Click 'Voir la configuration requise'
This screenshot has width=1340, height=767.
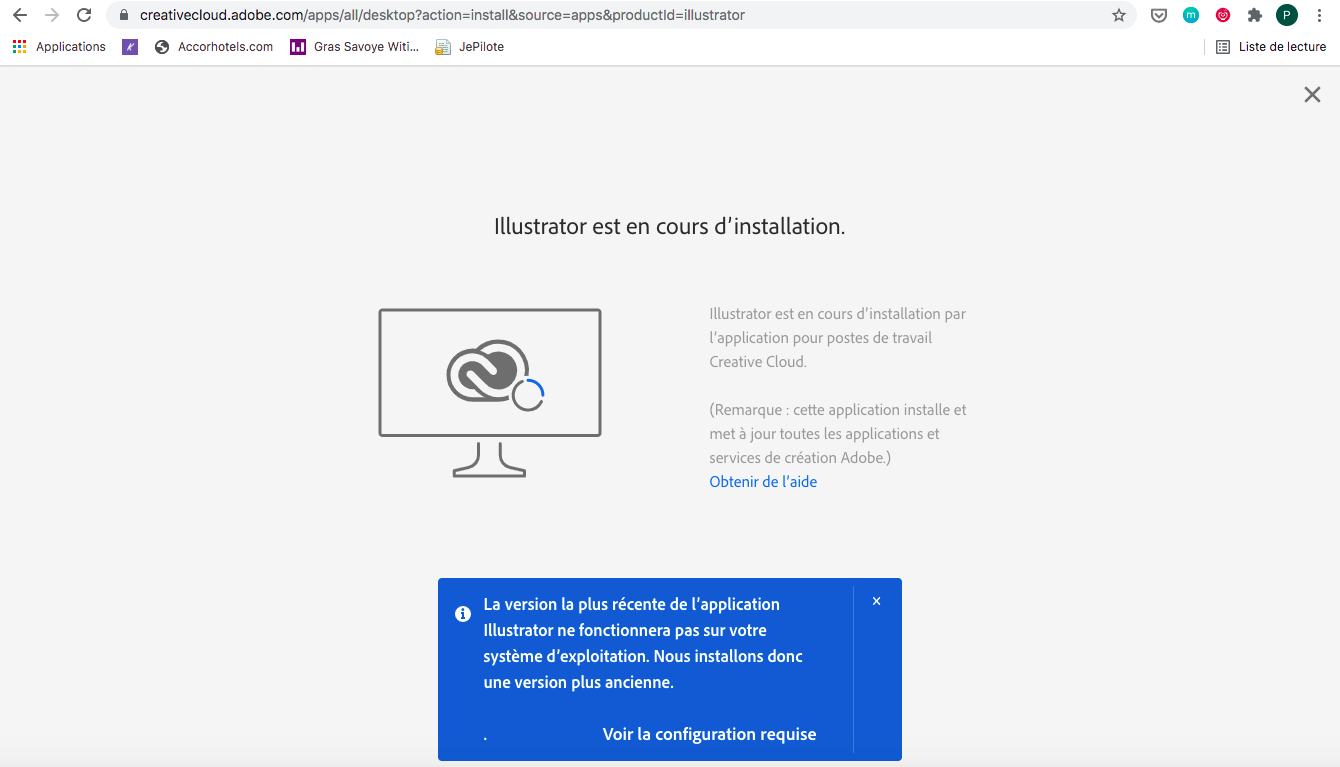708,734
